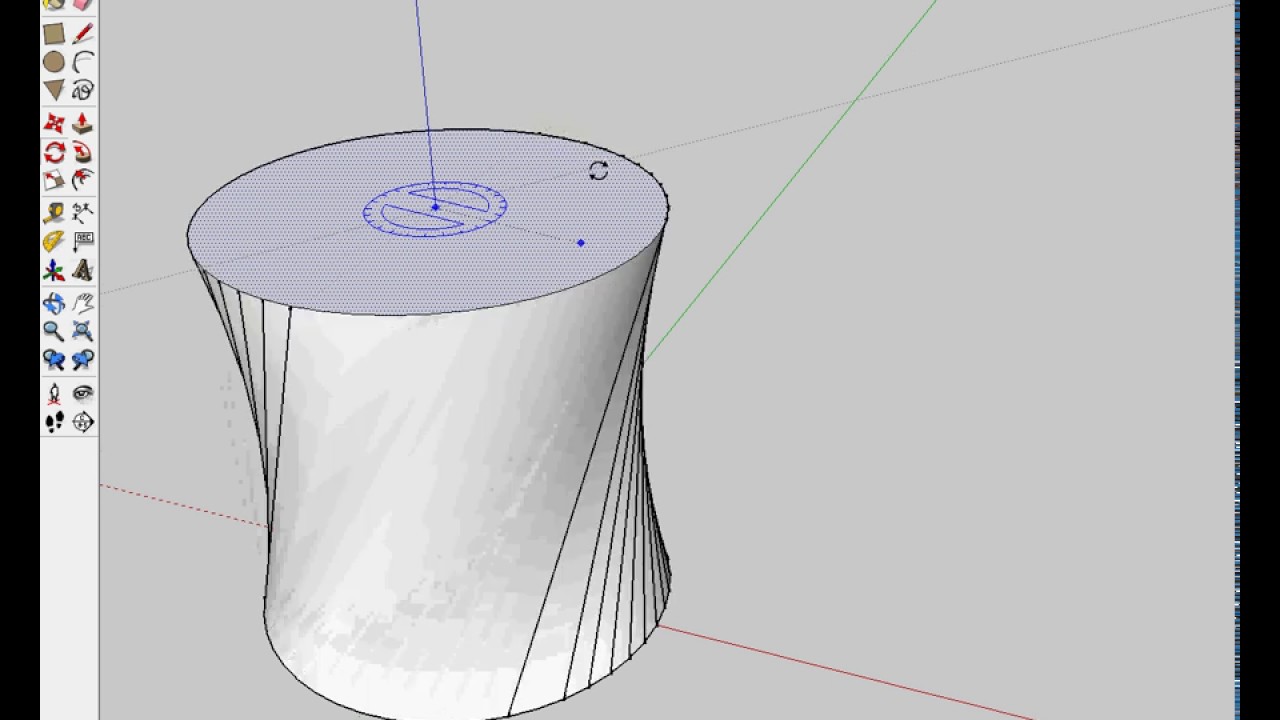
Task: Select the Walk footprints tool
Action: tap(54, 422)
